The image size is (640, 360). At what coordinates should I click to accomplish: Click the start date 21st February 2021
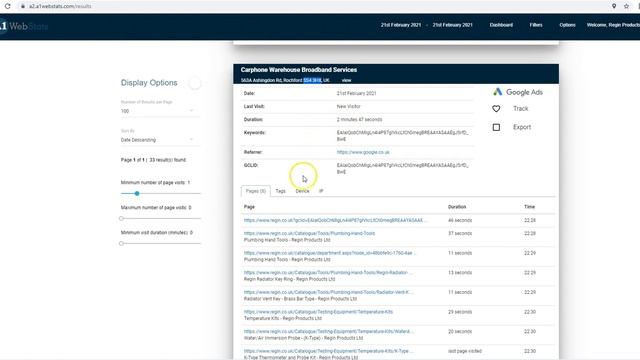[x=401, y=25]
